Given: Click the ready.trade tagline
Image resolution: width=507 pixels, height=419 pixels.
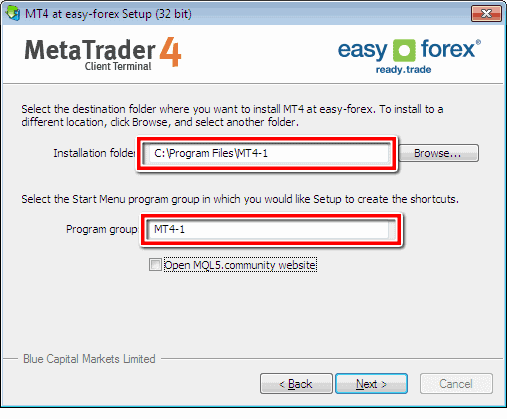Looking at the screenshot, I should click(403, 70).
